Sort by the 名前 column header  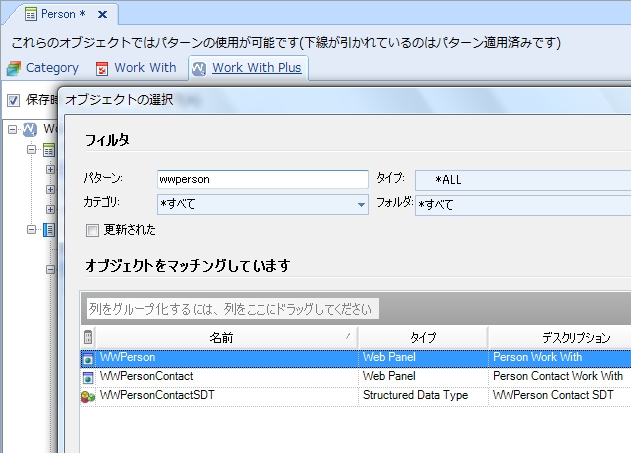tap(221, 338)
